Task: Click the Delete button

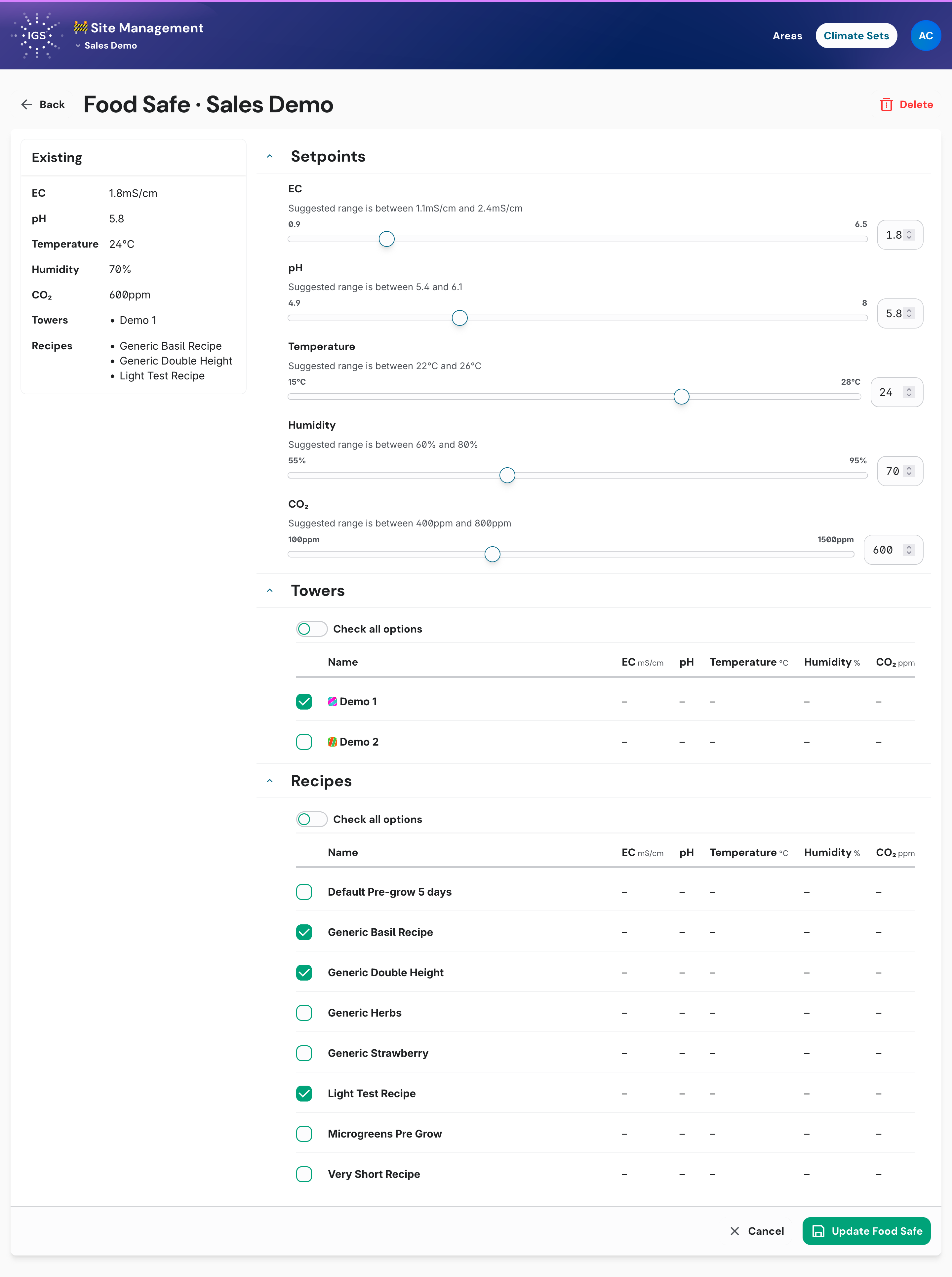Action: pyautogui.click(x=906, y=104)
